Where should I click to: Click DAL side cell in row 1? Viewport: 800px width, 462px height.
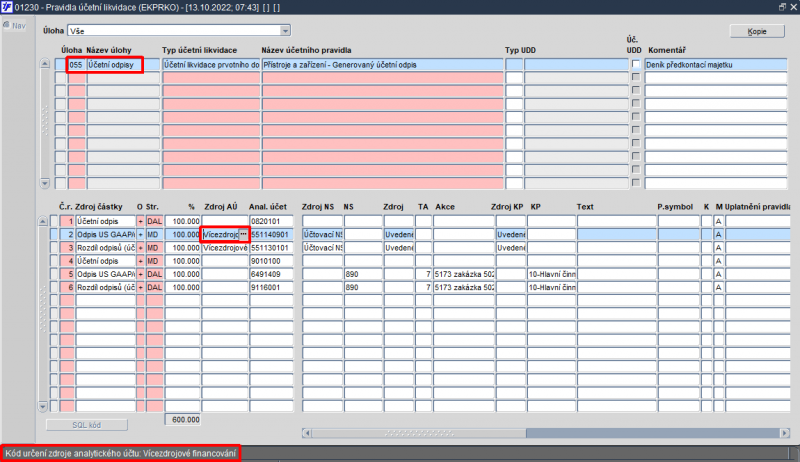pyautogui.click(x=154, y=221)
